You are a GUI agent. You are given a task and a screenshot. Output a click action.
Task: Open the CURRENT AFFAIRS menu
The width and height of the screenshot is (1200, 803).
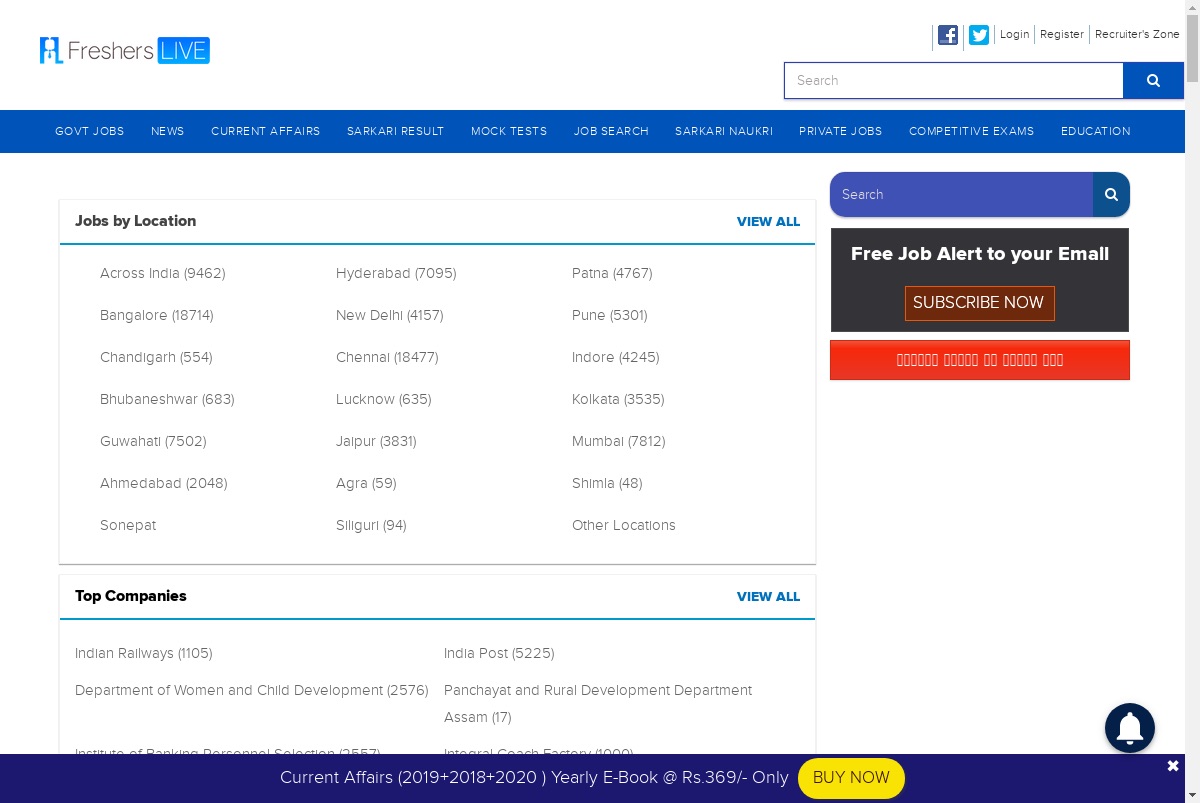click(x=266, y=131)
